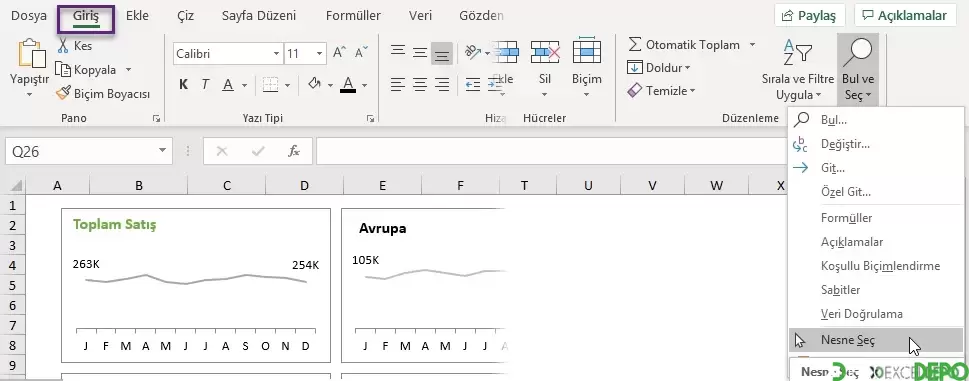Open the Doldur (Fill) menu
Image resolution: width=969 pixels, height=381 pixels.
659,68
